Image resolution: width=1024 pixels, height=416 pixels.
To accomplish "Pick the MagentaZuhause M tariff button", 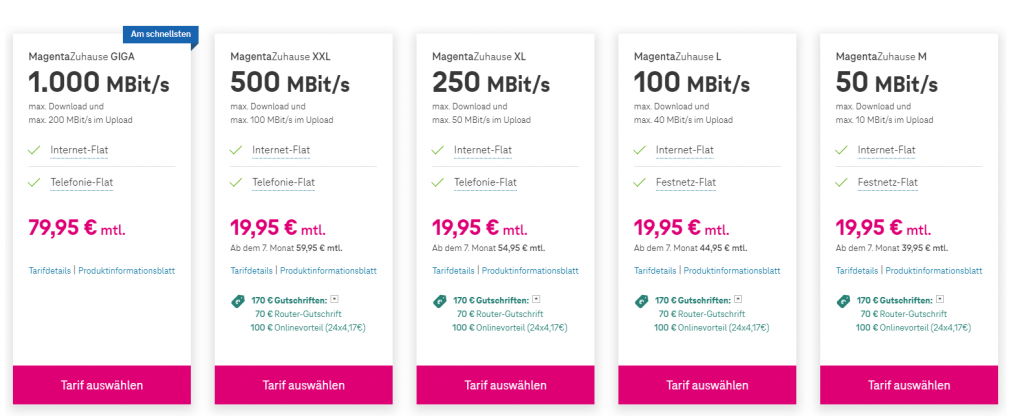I will click(909, 385).
